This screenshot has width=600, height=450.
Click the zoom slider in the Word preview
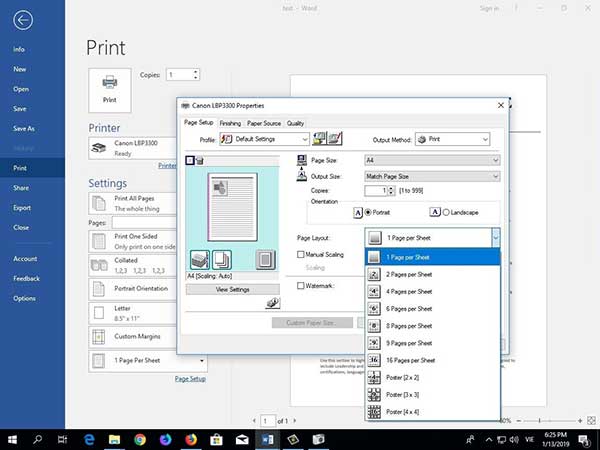pos(549,421)
